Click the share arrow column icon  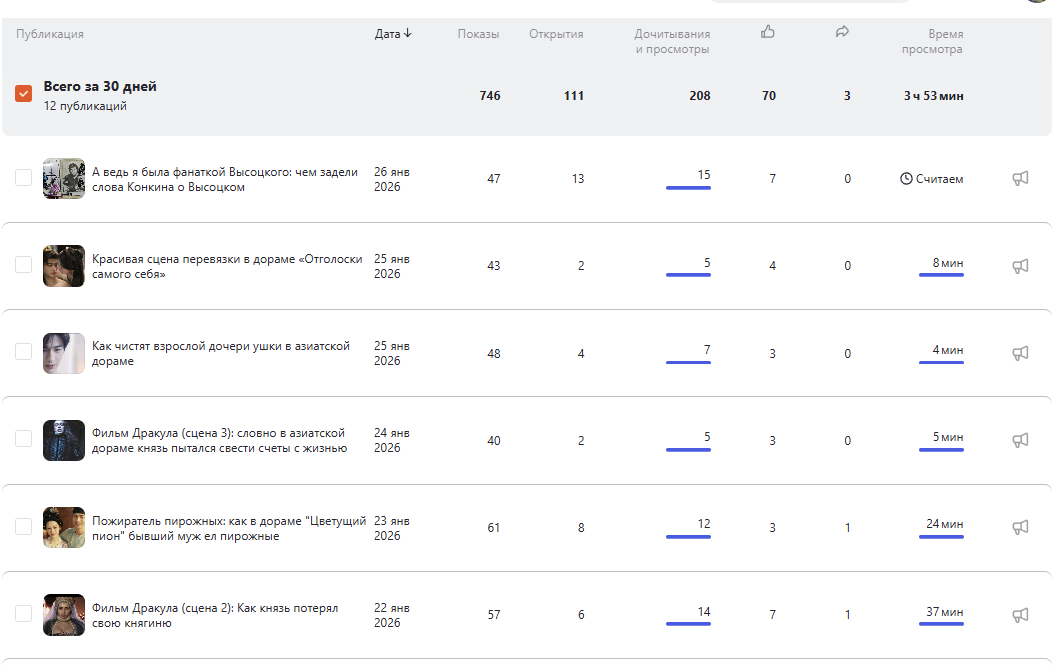842,32
